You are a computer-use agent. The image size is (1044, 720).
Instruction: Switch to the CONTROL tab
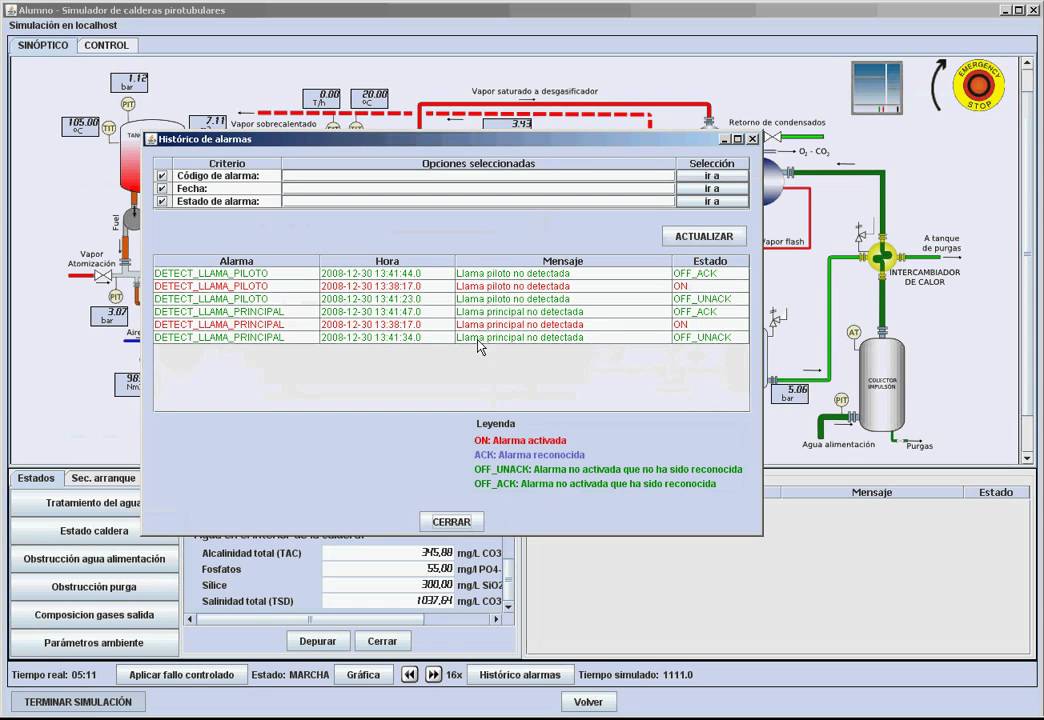point(107,45)
